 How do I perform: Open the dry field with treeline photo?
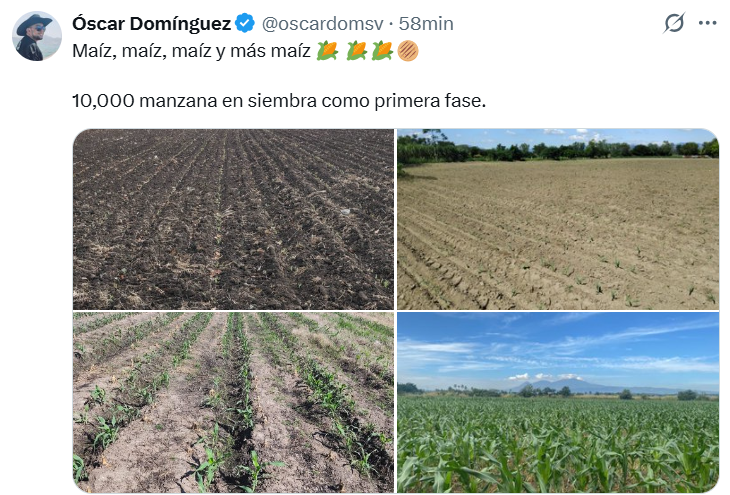pyautogui.click(x=558, y=219)
